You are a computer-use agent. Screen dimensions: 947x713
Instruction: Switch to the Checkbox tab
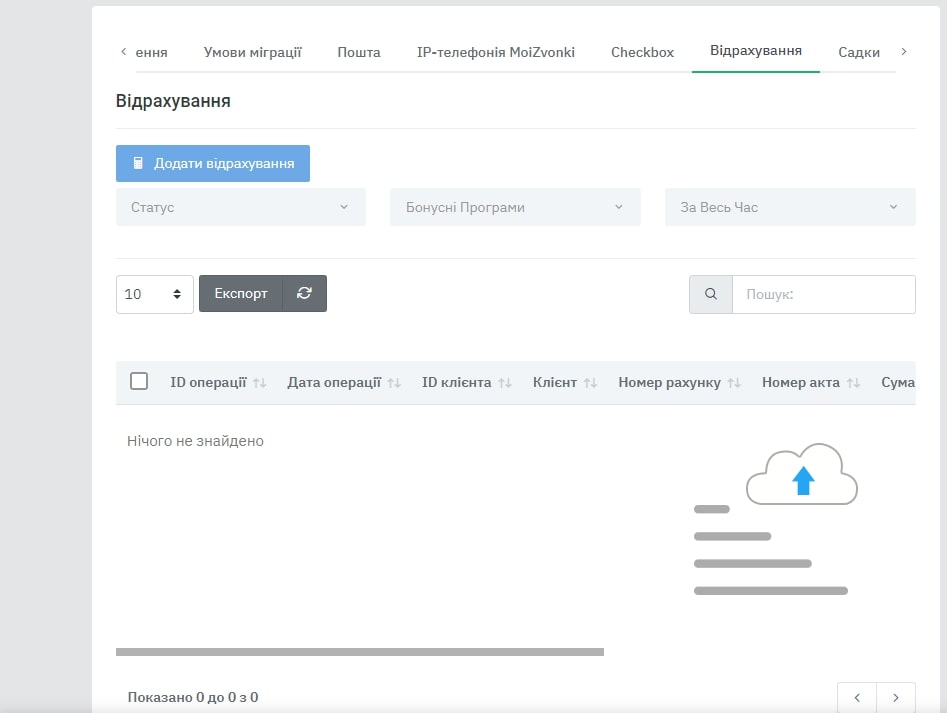642,52
